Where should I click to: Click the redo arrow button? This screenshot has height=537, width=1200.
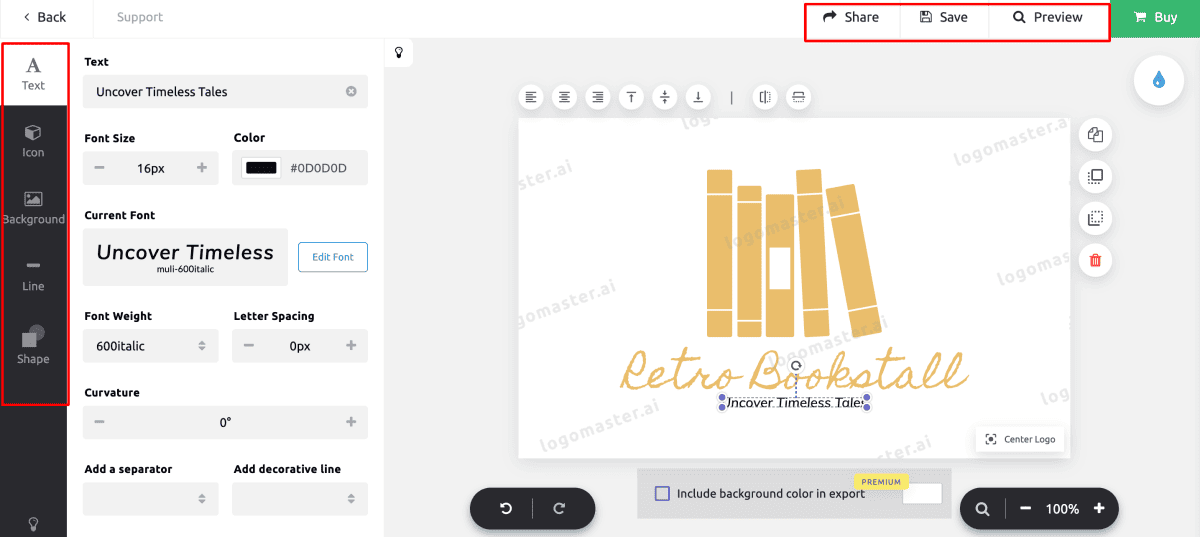(559, 509)
